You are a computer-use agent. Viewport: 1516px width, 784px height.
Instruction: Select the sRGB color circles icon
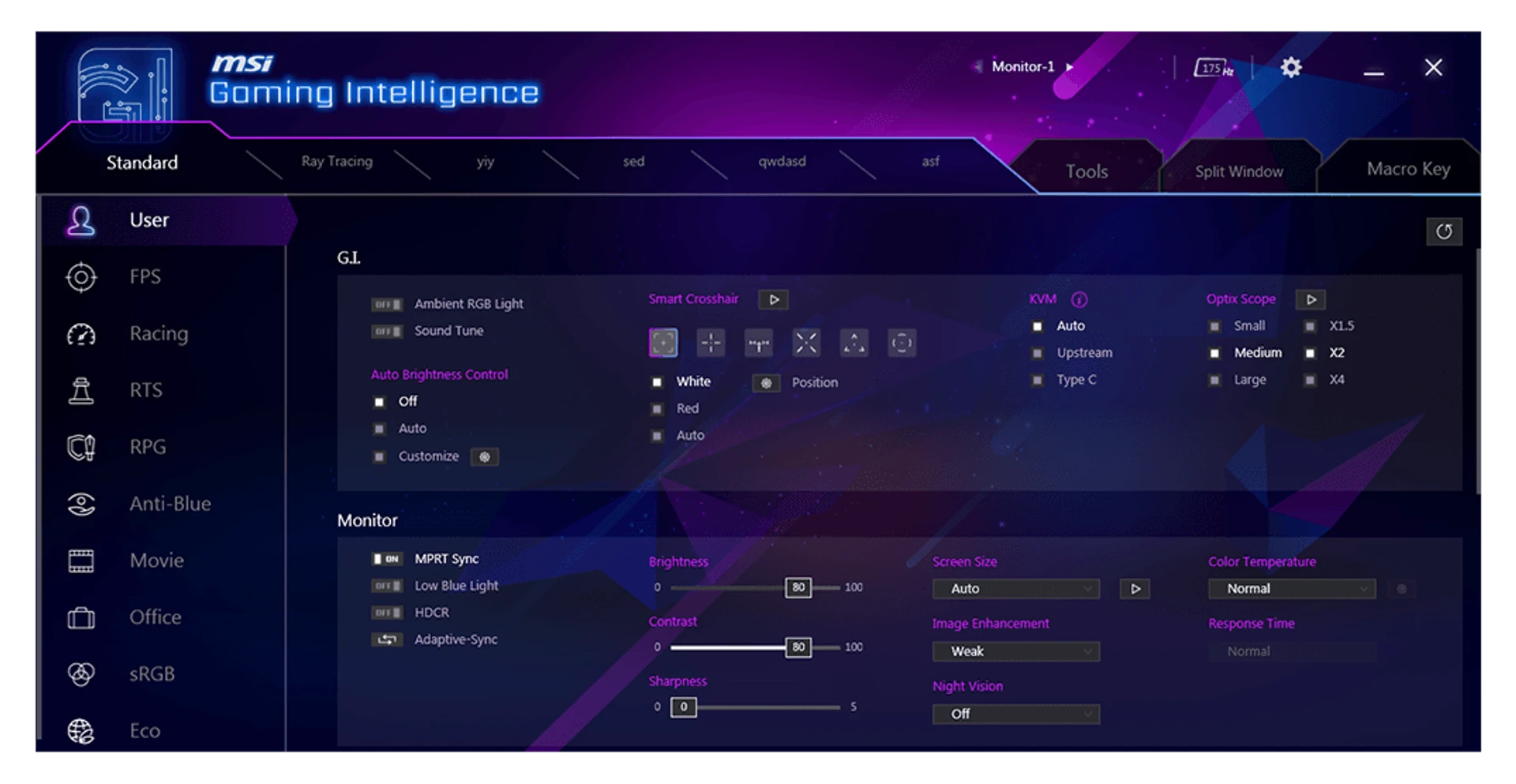(81, 674)
